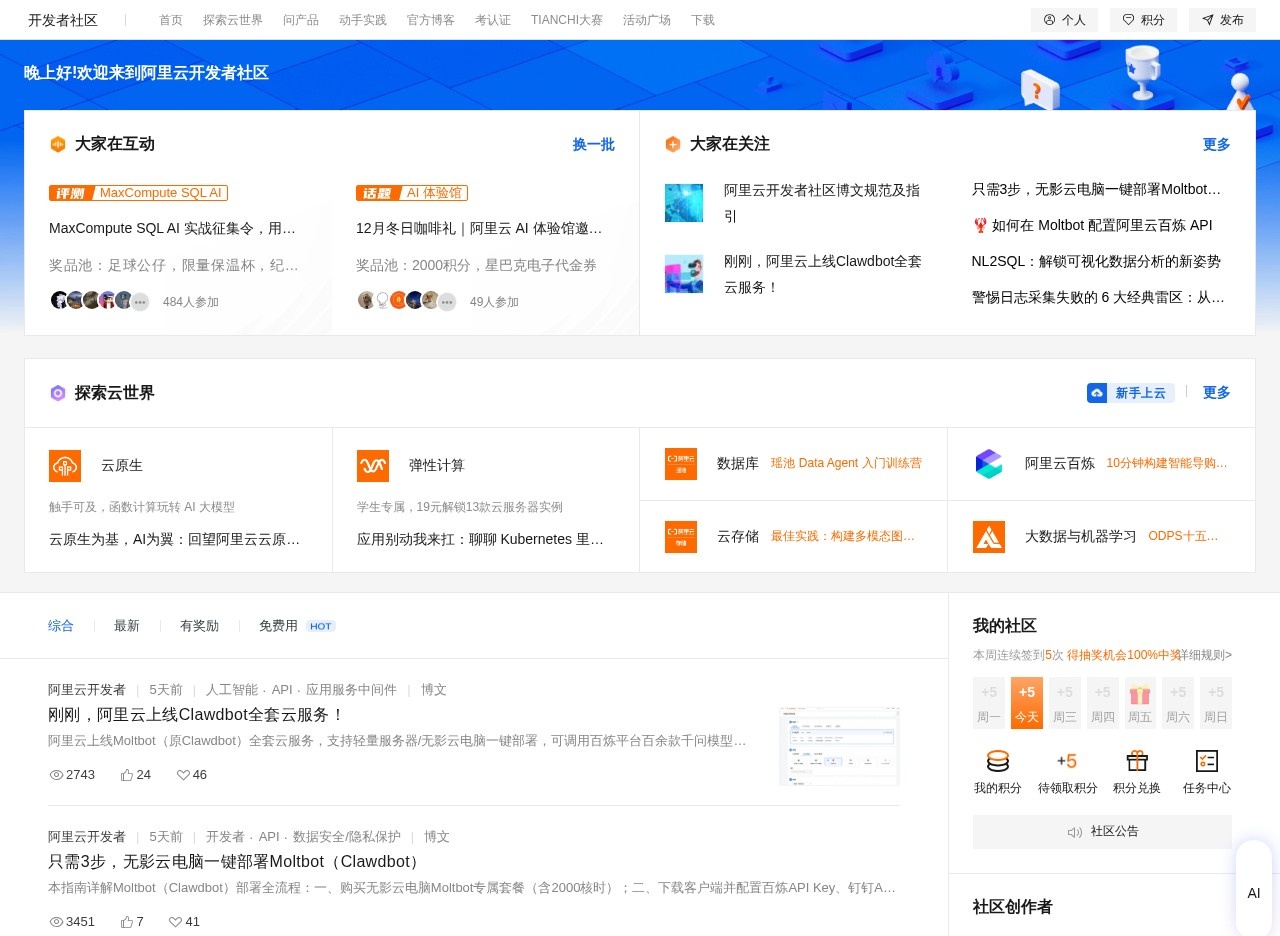The width and height of the screenshot is (1280, 936).
Task: Click the 发布 publish button
Action: [1222, 19]
